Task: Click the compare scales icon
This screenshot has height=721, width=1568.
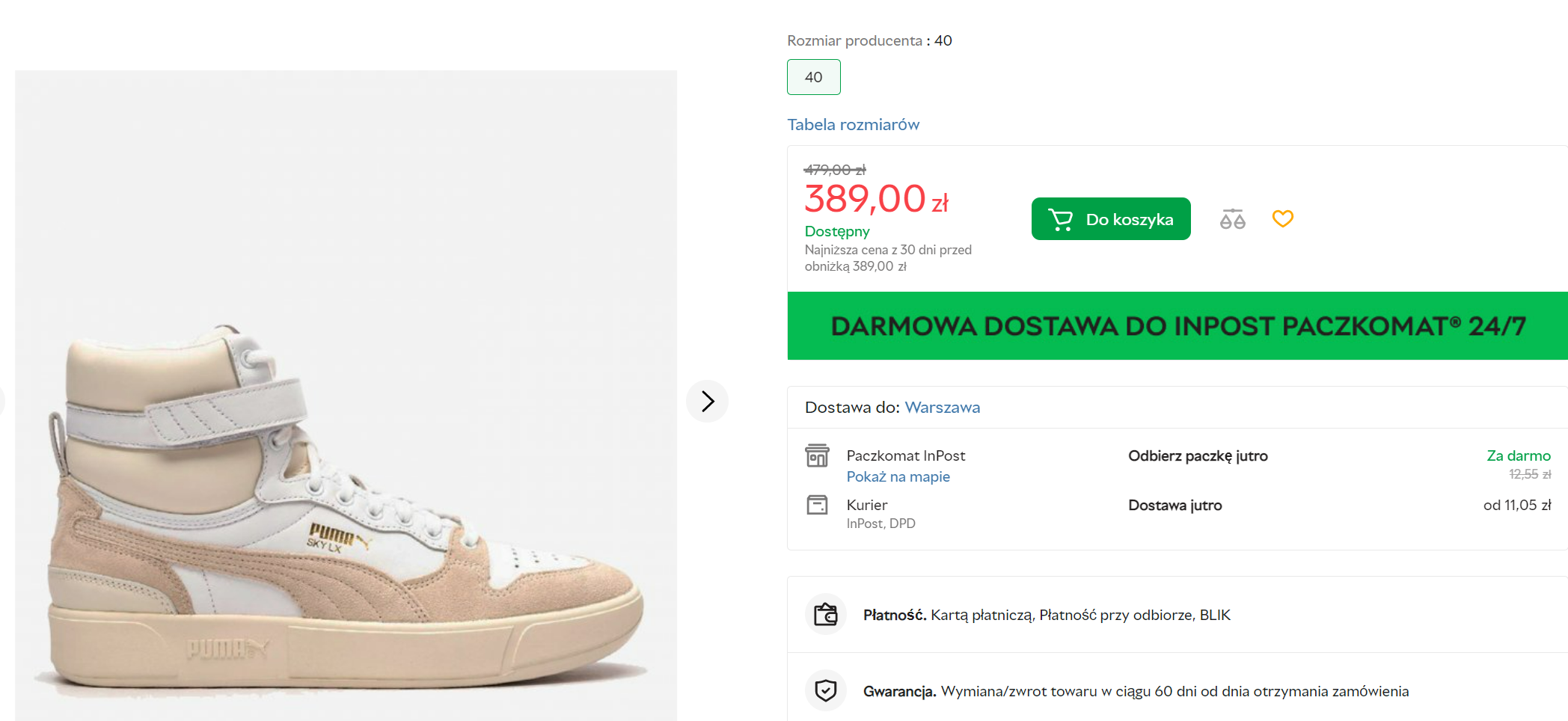Action: (x=1232, y=219)
